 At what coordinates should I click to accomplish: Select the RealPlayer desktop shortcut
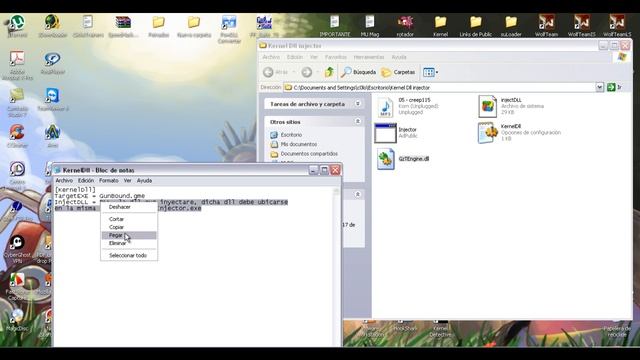click(x=53, y=63)
